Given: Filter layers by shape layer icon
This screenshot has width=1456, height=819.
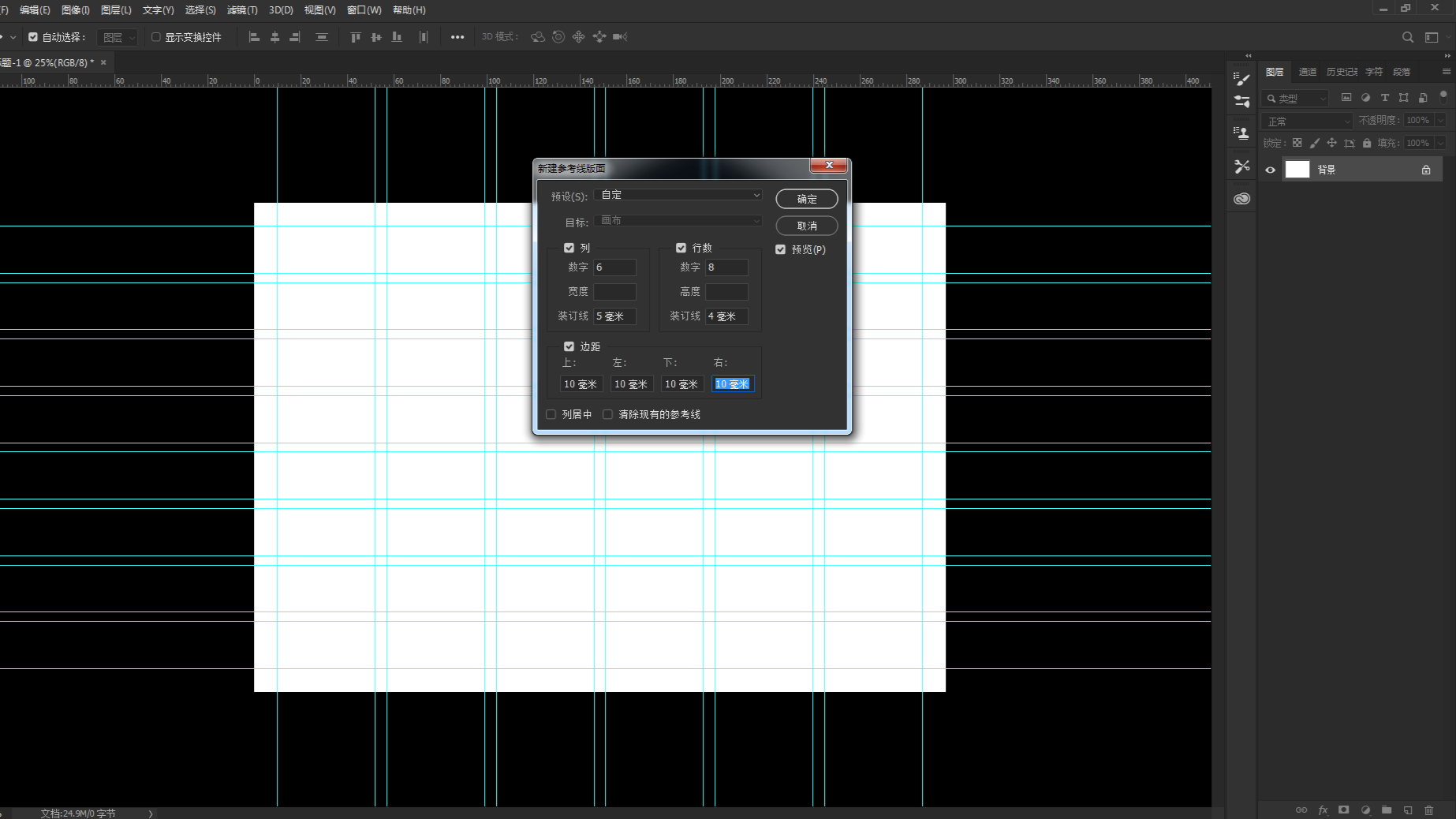Looking at the screenshot, I should click(1404, 98).
